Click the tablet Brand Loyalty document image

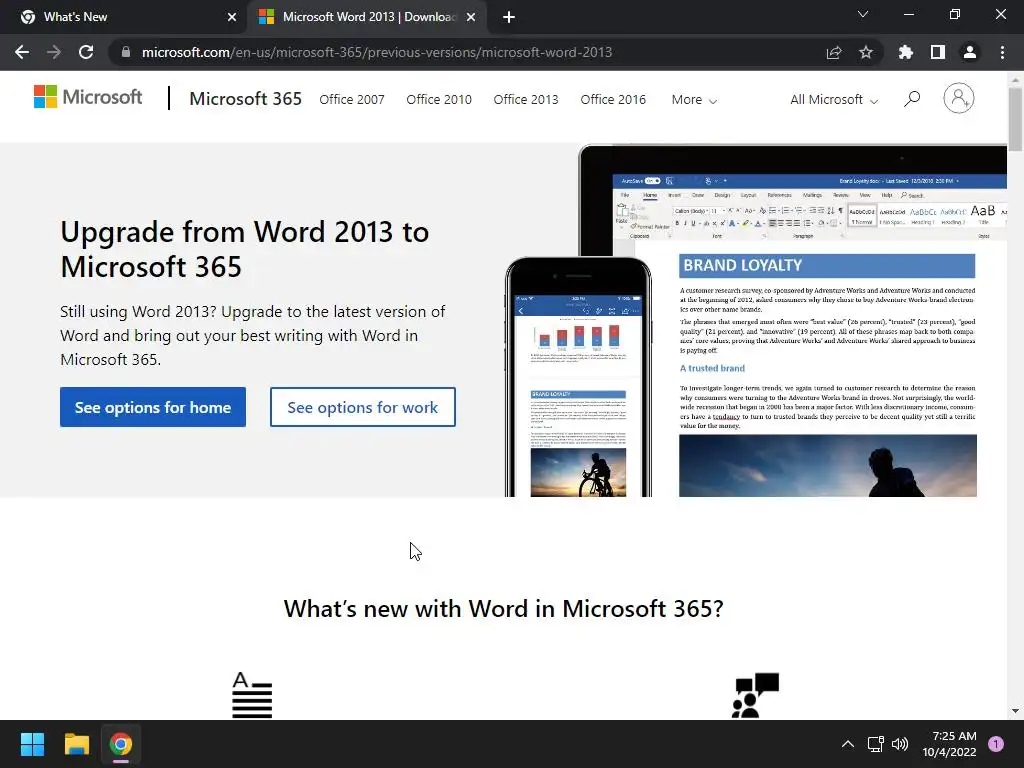coord(827,376)
